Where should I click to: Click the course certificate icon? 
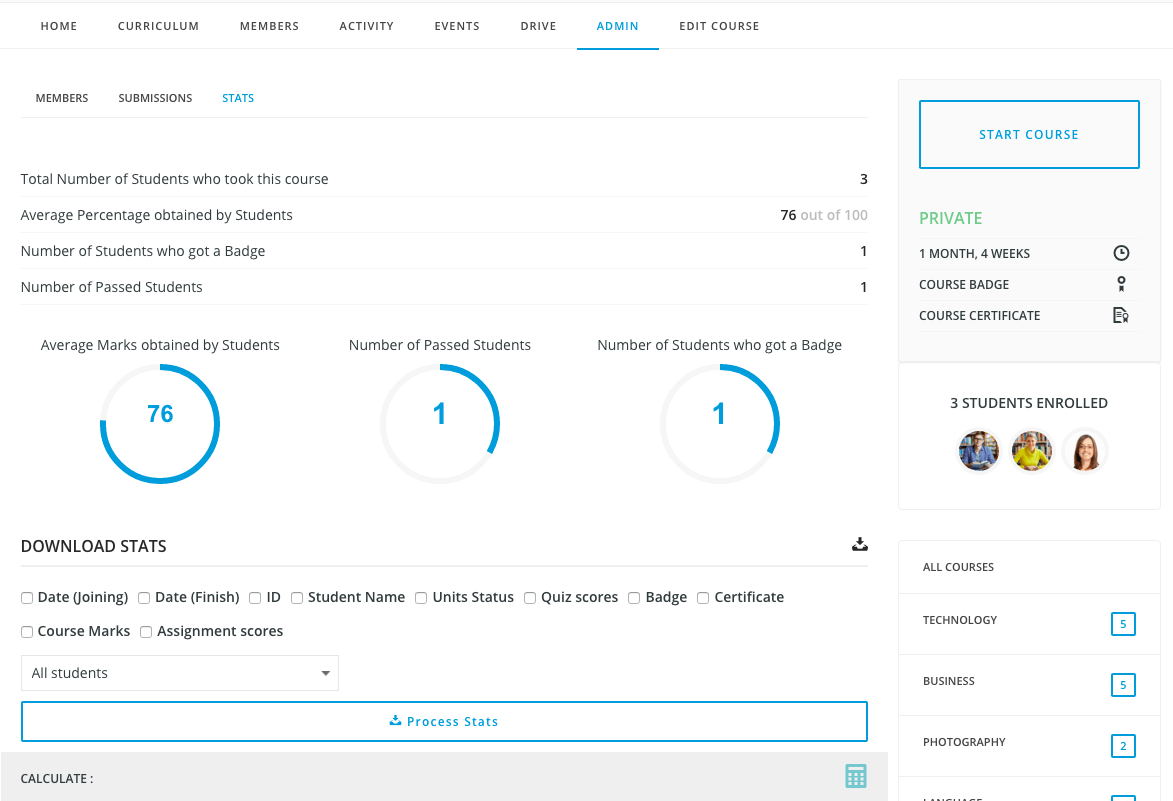(1121, 315)
